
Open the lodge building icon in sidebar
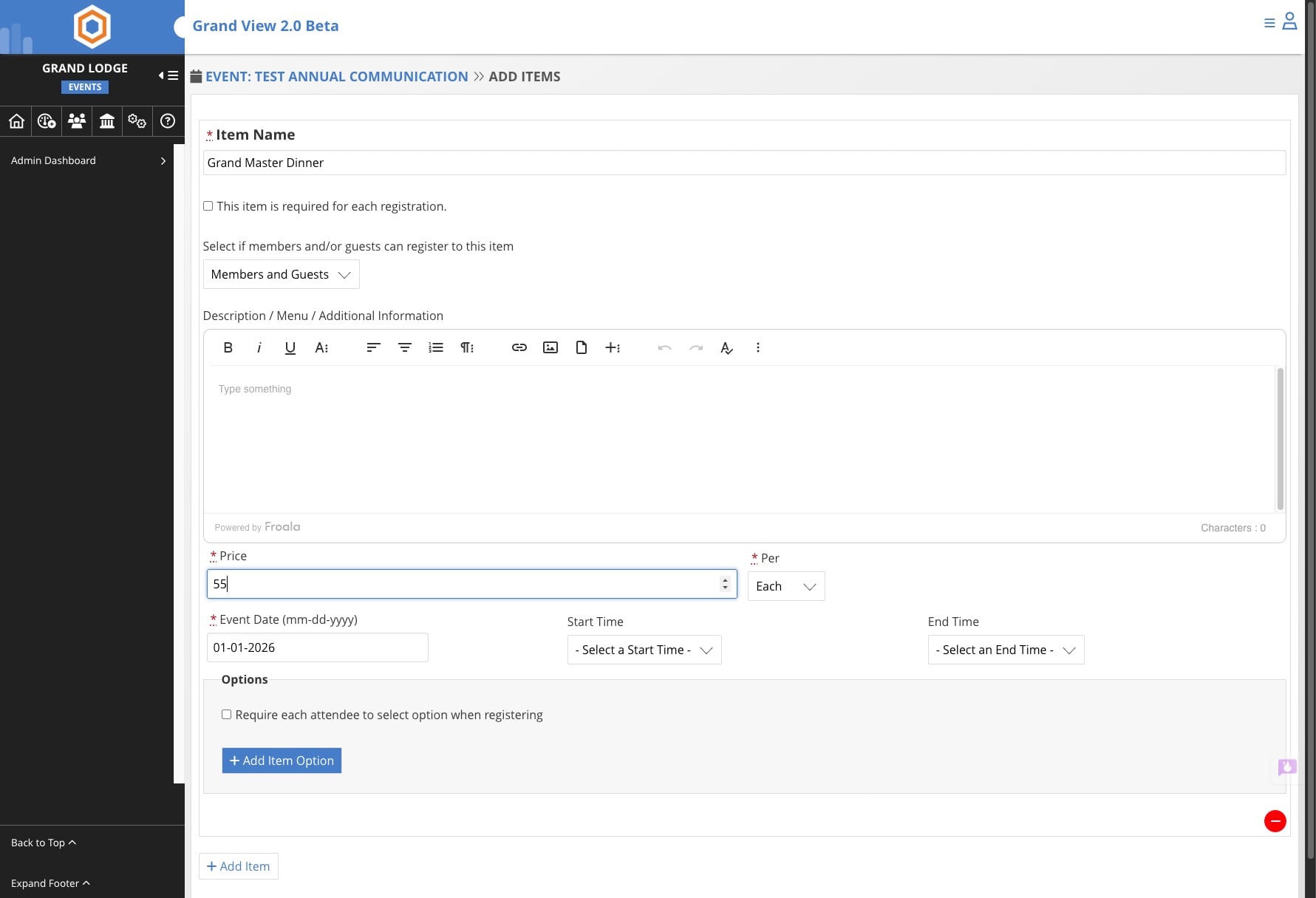coord(107,120)
